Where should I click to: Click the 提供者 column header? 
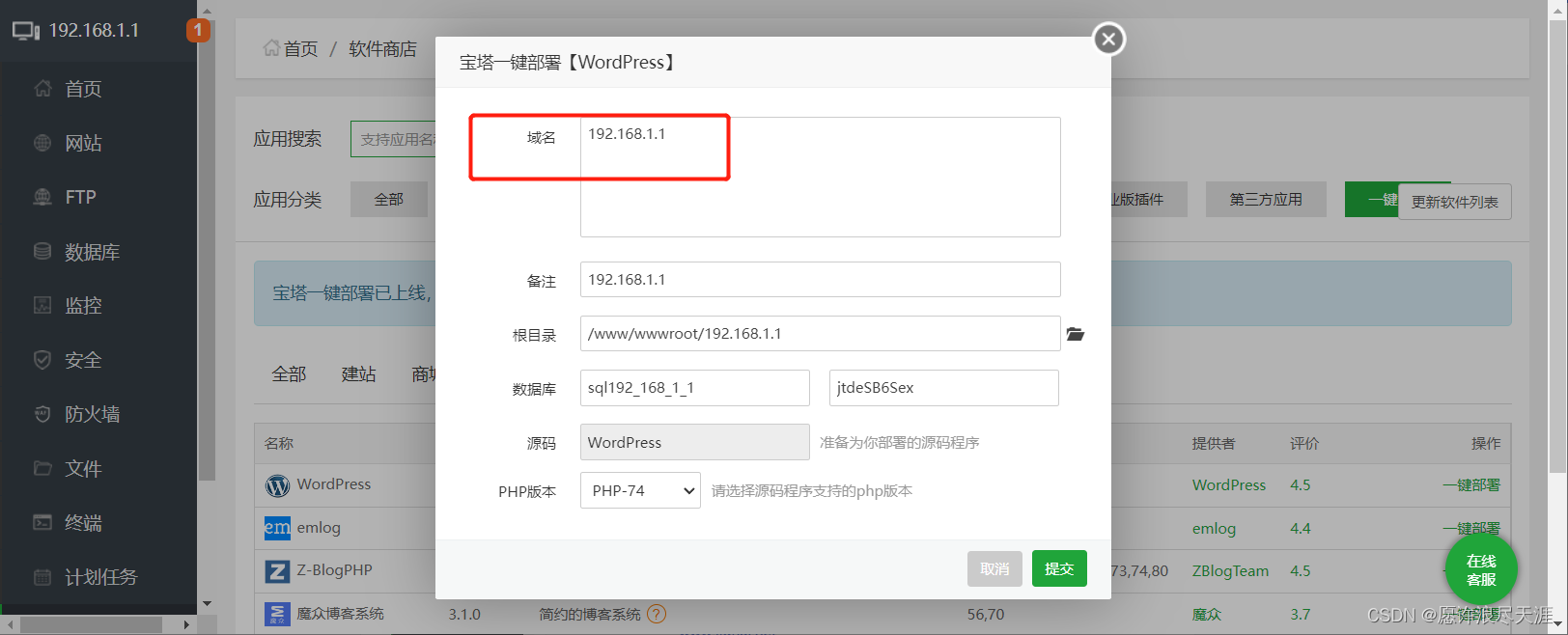[1214, 443]
